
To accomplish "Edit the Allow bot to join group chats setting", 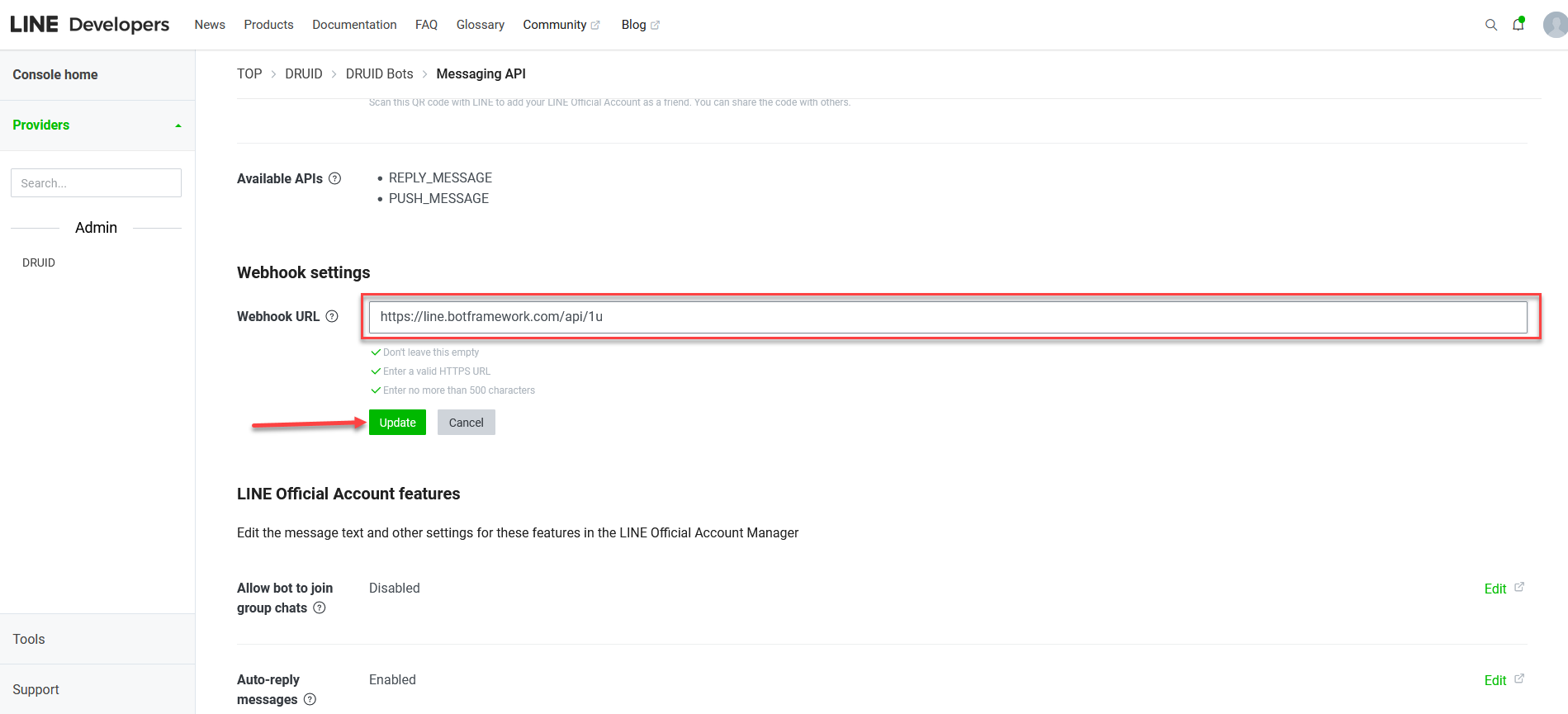I will point(1495,589).
